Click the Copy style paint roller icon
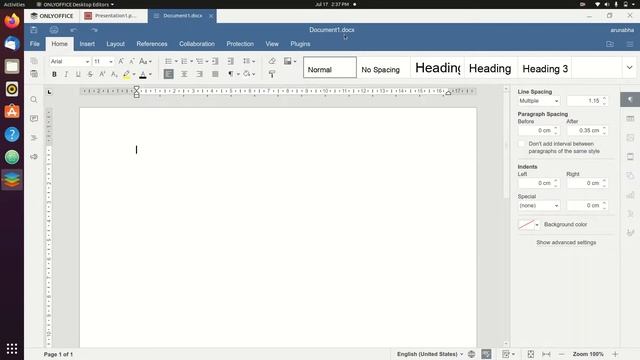640x360 pixels. pyautogui.click(x=272, y=74)
